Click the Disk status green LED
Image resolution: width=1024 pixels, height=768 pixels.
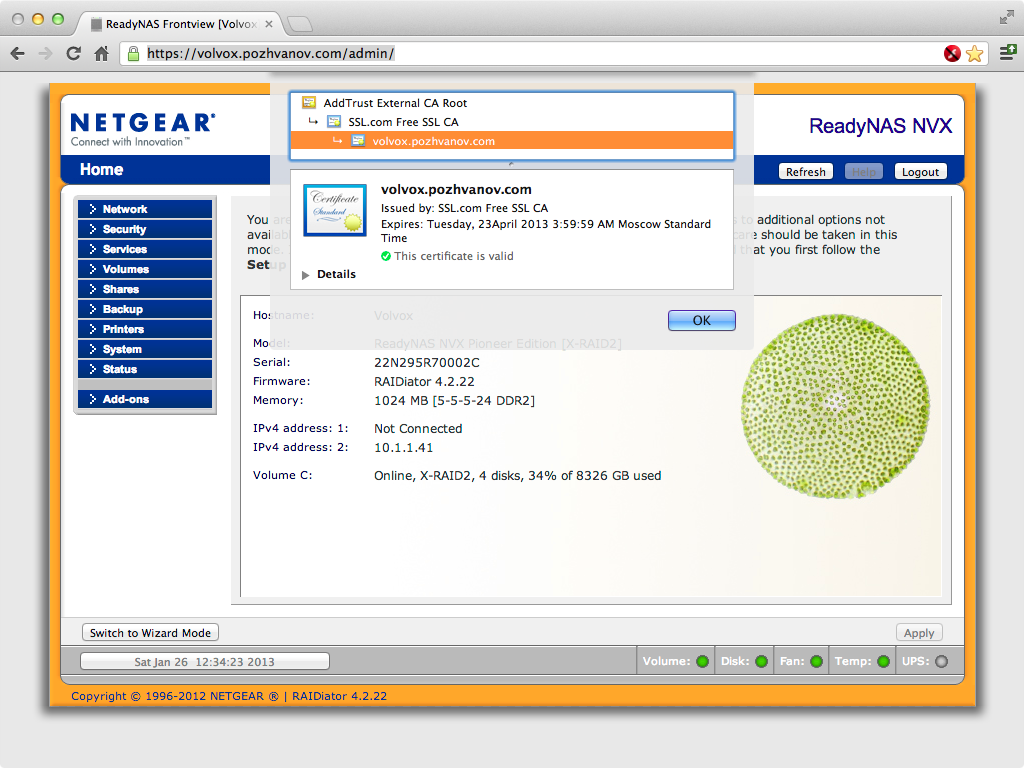pos(761,662)
